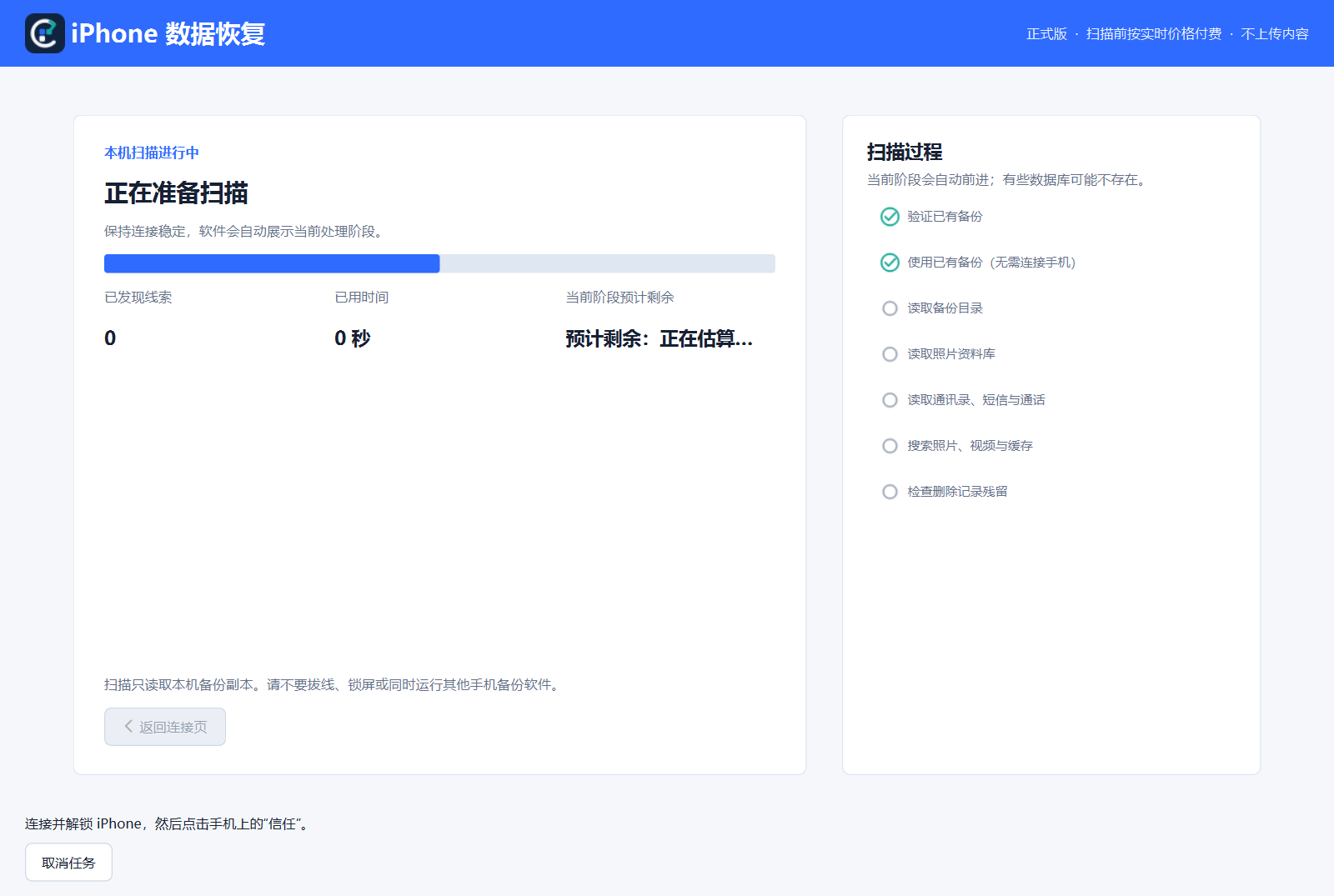Click the 当前阶段预计剩余 label
Screen dimensions: 1334x896
point(619,298)
